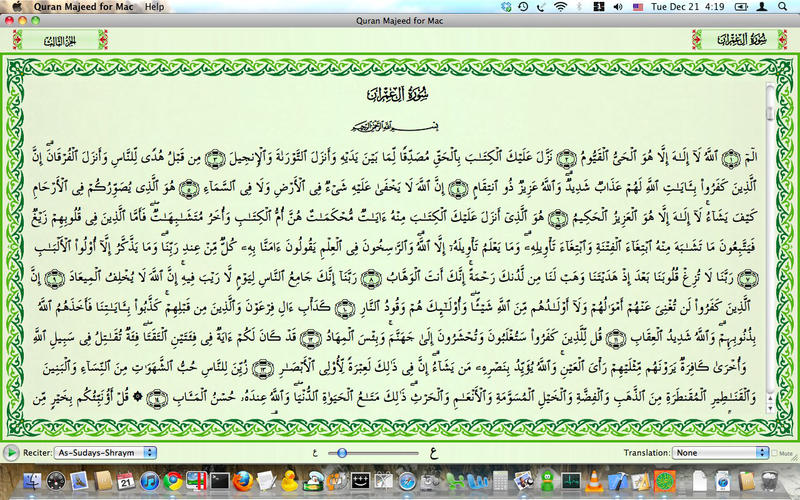
Task: Open the Time Machine menu bar icon
Action: pyautogui.click(x=523, y=7)
